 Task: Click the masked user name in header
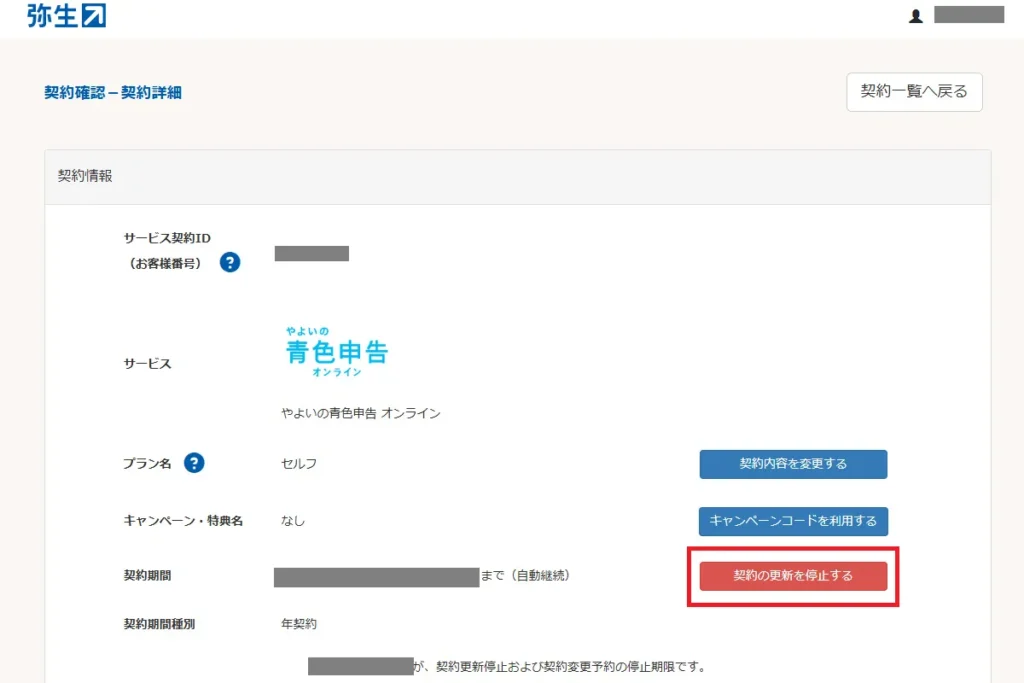click(x=969, y=14)
